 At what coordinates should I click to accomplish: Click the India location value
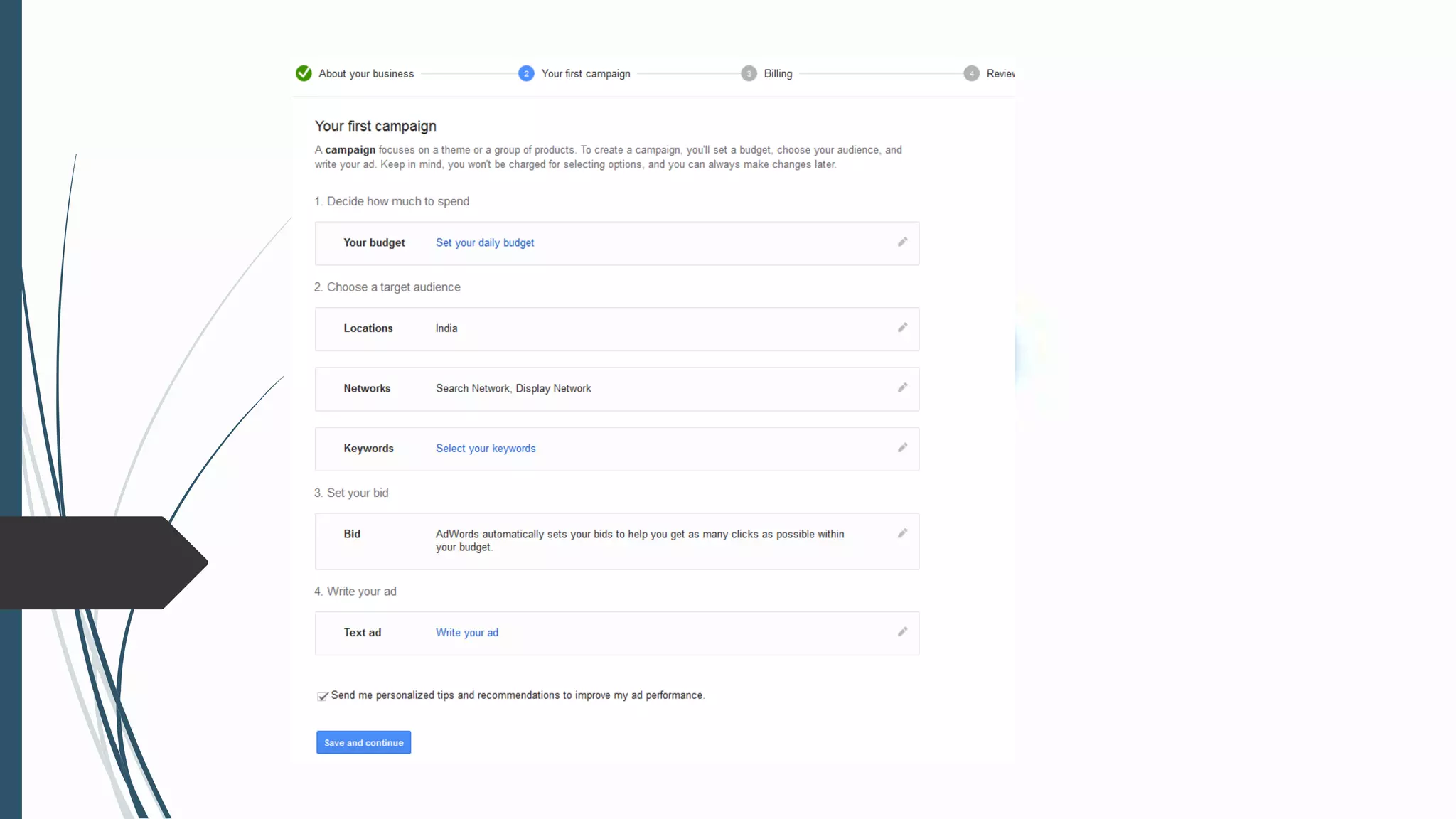tap(446, 328)
